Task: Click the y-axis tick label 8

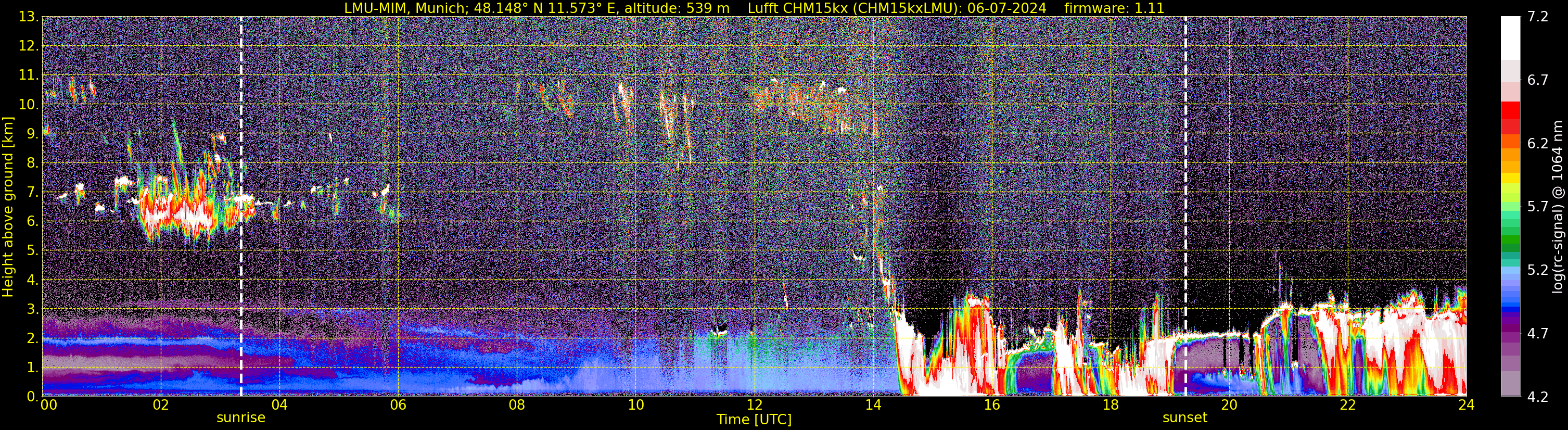Action: (x=33, y=163)
